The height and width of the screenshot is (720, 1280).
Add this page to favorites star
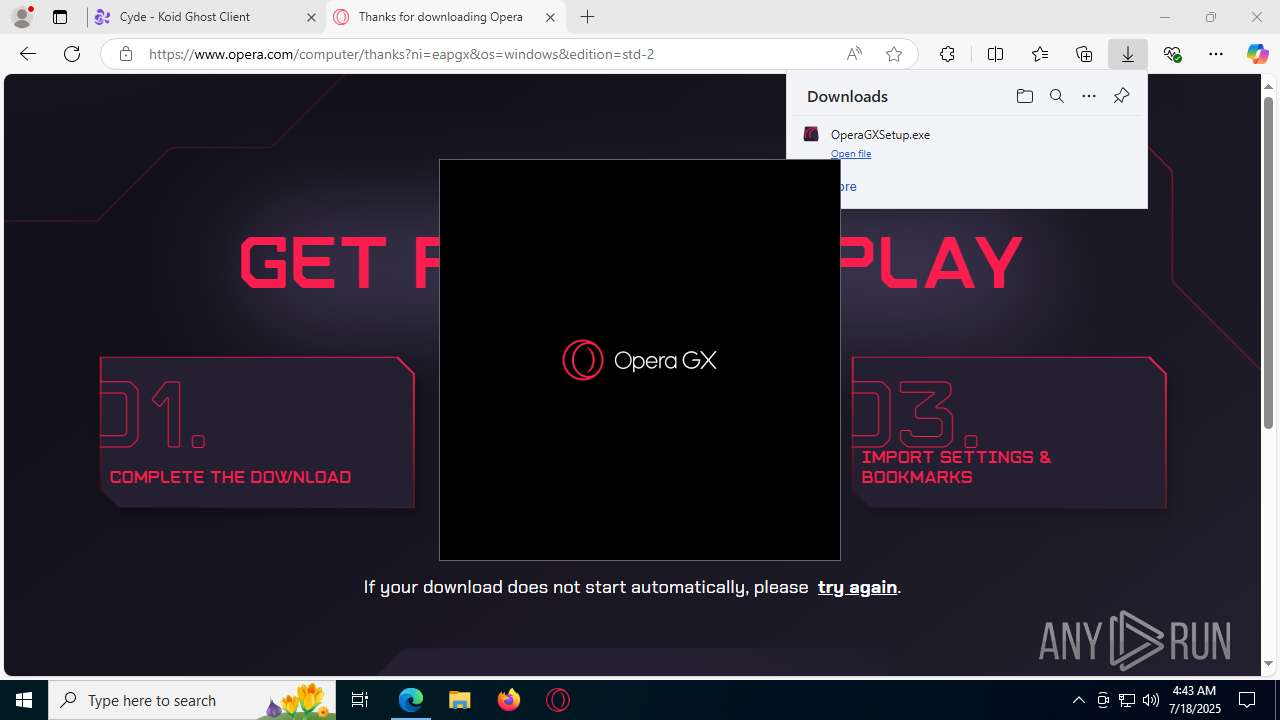coord(894,54)
